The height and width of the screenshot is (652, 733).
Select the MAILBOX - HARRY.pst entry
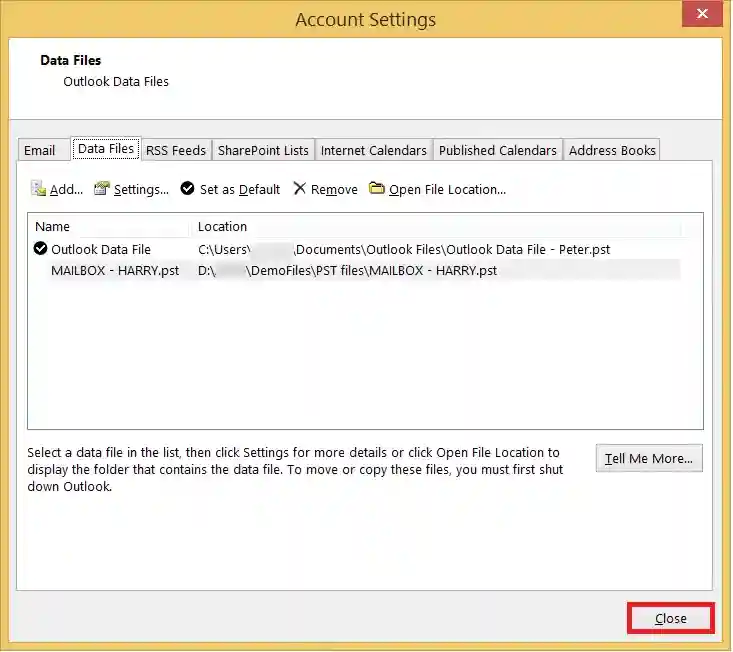pos(358,271)
